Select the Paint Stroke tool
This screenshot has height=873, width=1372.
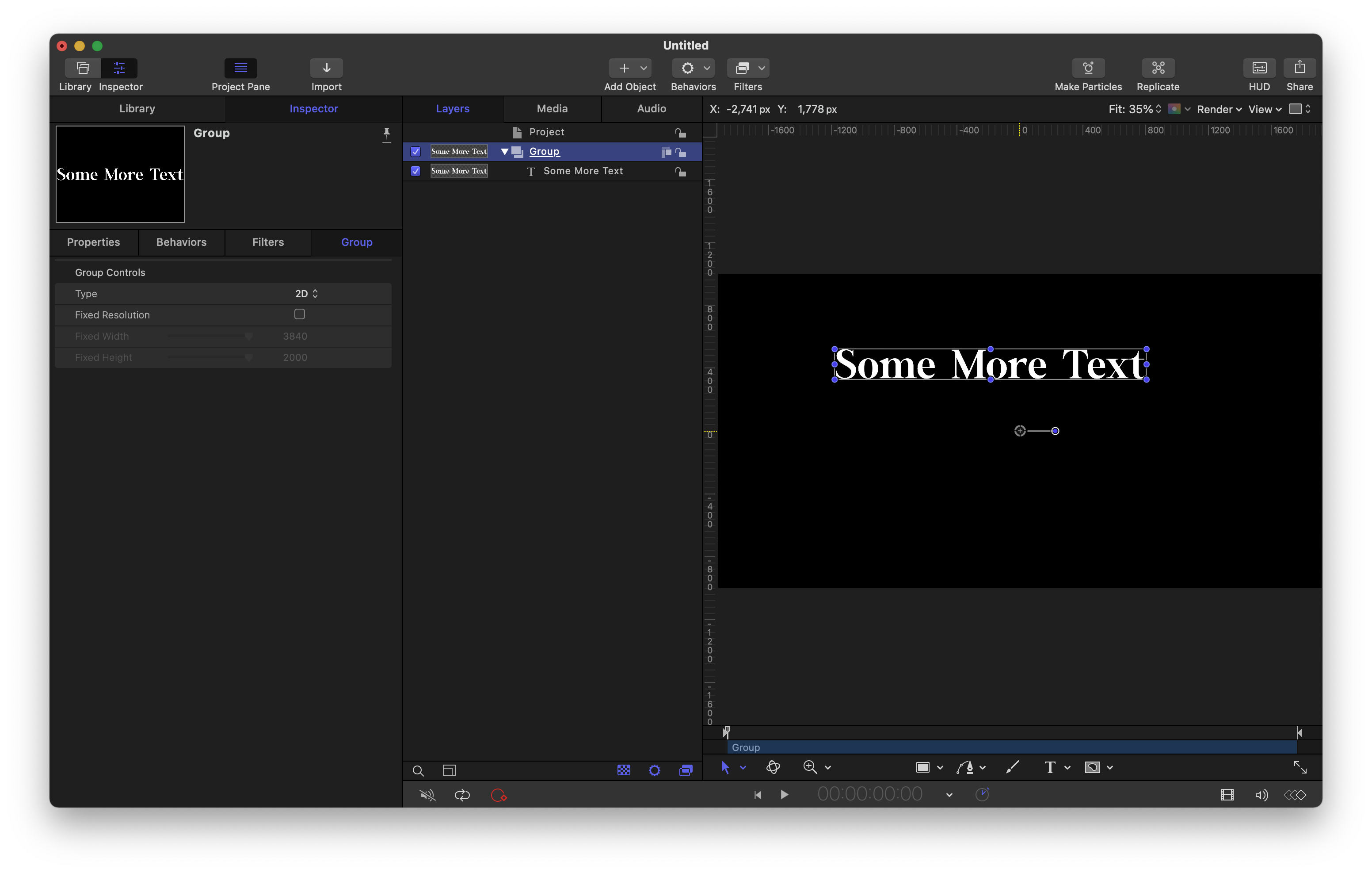(x=1012, y=767)
